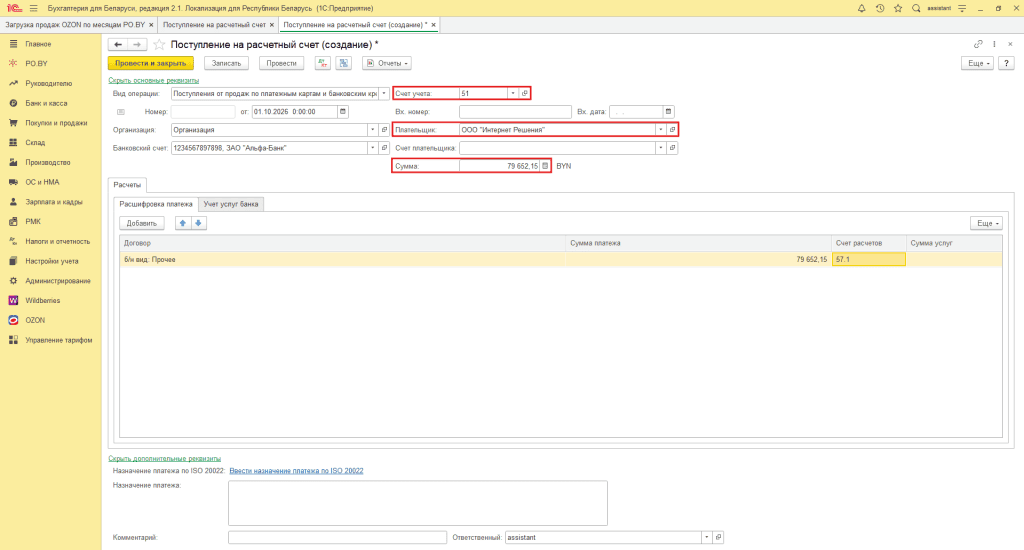Select Расшифровка платежа tab
Viewport: 1024px width, 550px height.
point(155,204)
